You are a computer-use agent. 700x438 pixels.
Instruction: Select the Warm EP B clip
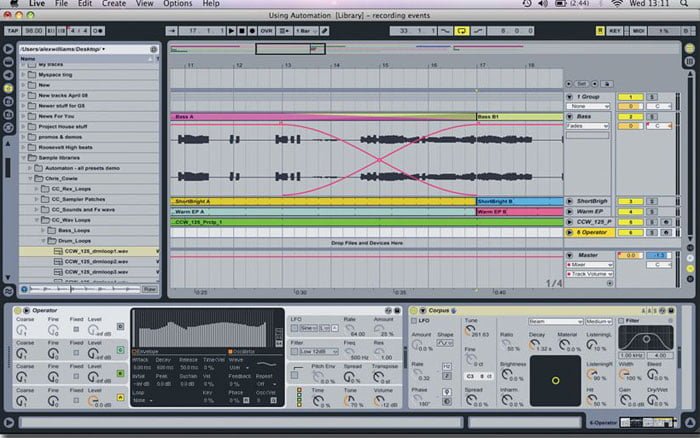pyautogui.click(x=520, y=212)
